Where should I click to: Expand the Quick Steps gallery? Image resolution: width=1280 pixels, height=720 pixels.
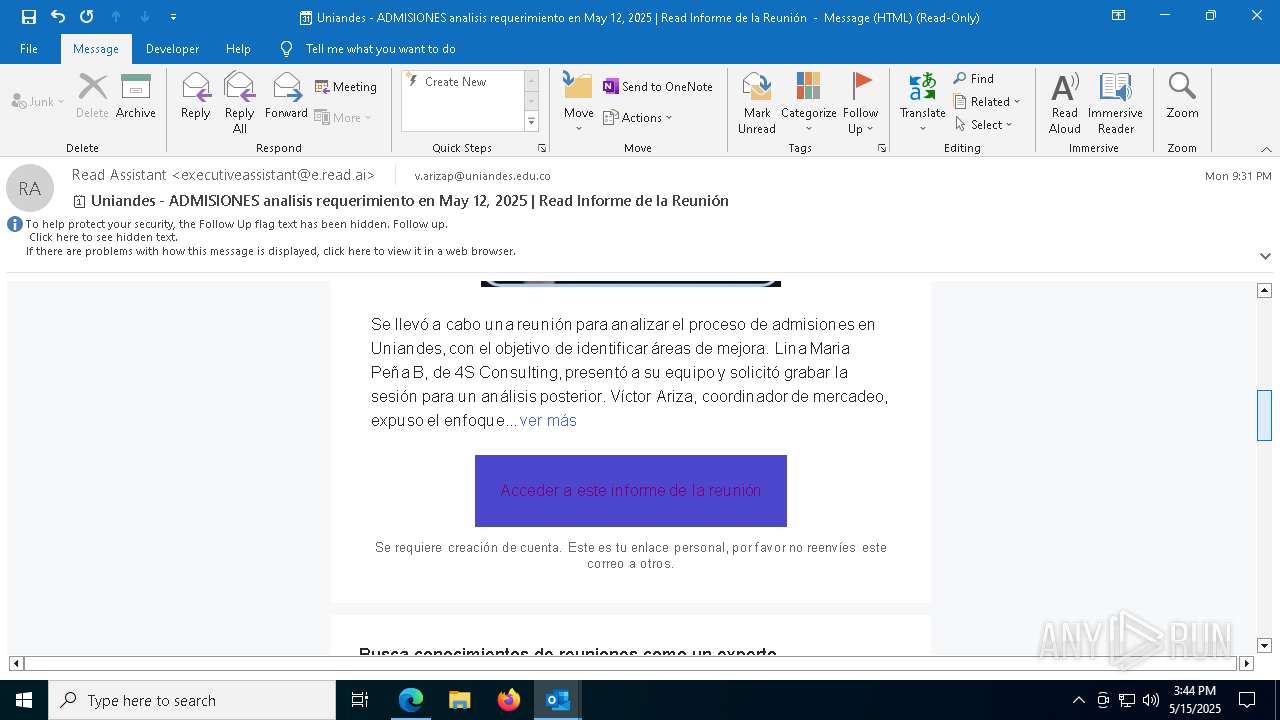(x=531, y=122)
